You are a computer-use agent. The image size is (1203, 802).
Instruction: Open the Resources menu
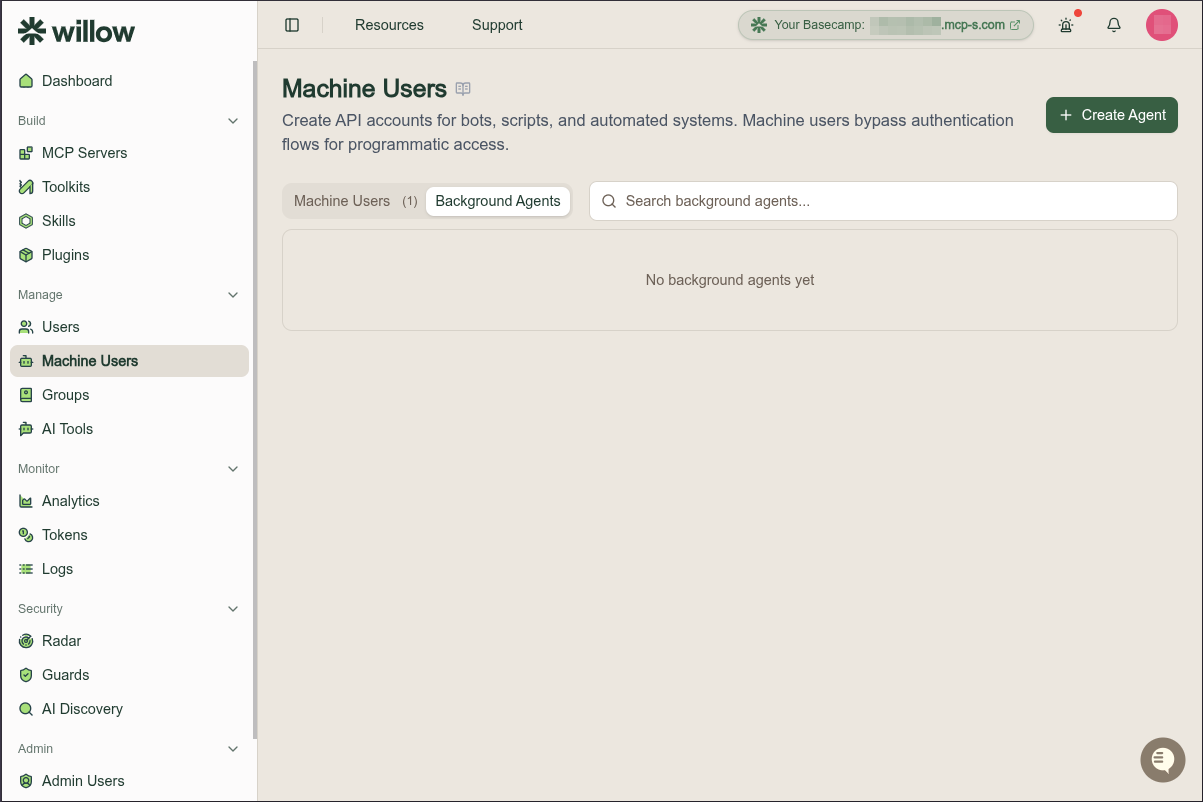click(x=389, y=25)
